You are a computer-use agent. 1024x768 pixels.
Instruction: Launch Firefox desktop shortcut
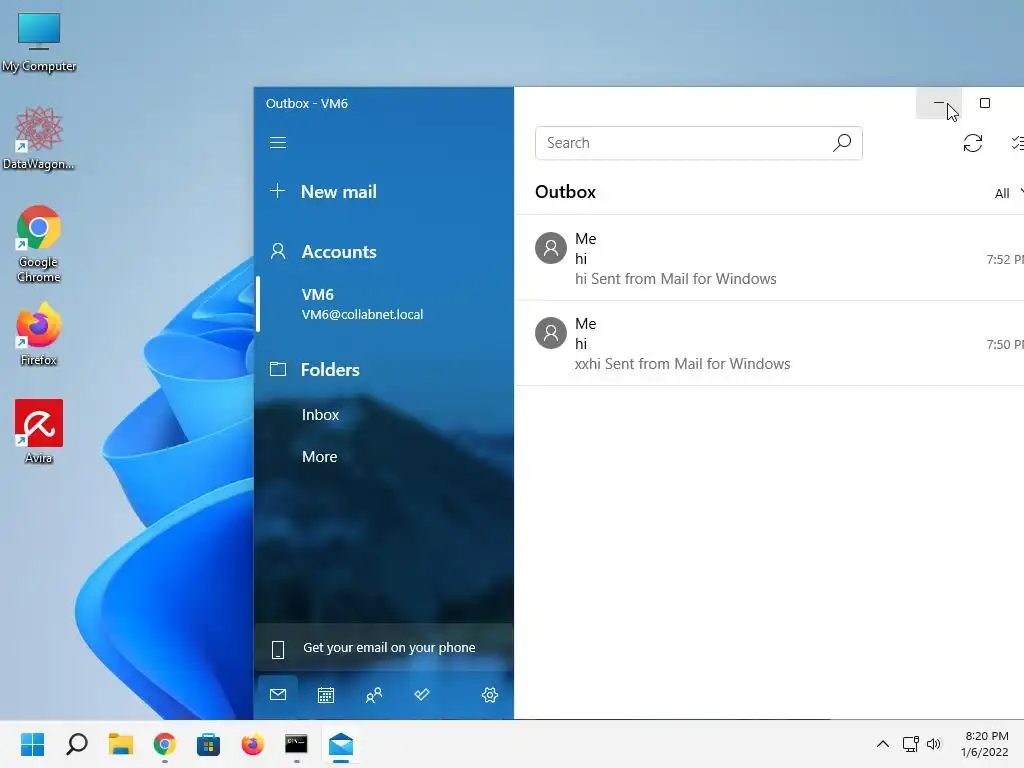(x=39, y=334)
